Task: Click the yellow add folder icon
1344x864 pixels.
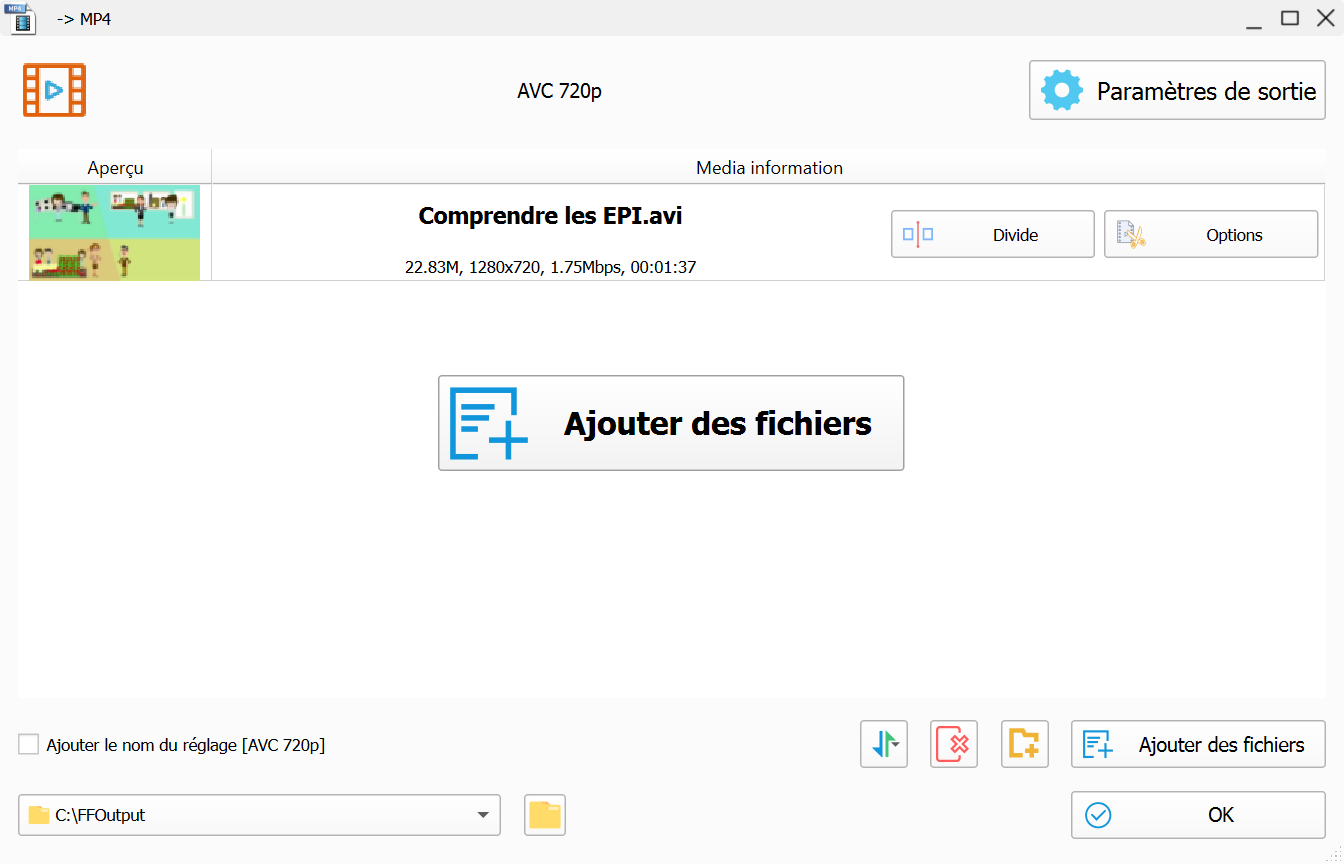Action: coord(1024,744)
